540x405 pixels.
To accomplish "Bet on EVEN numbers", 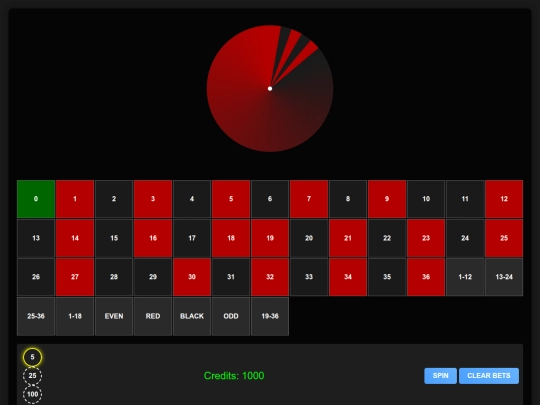I will 114,316.
